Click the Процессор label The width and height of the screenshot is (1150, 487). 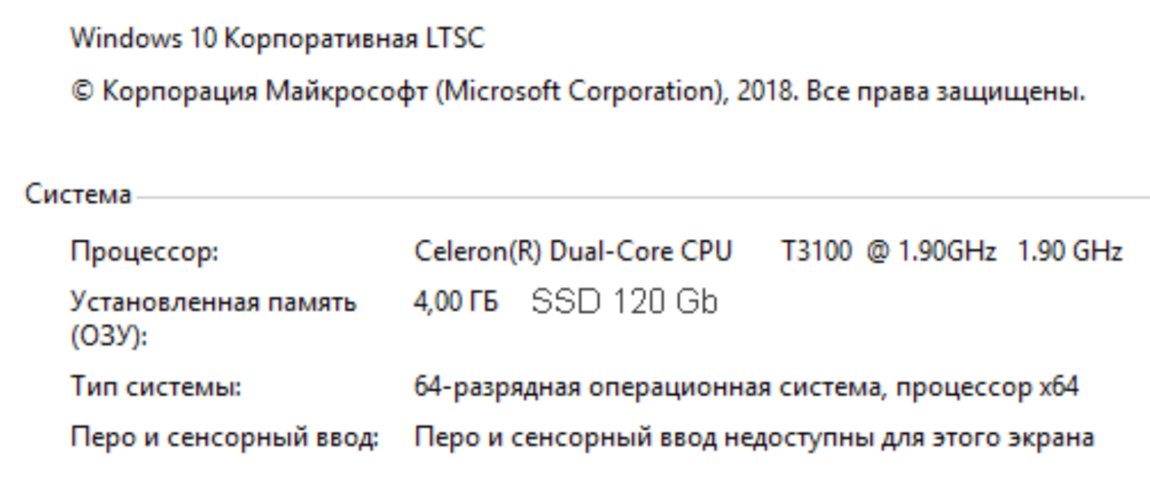pyautogui.click(x=144, y=252)
